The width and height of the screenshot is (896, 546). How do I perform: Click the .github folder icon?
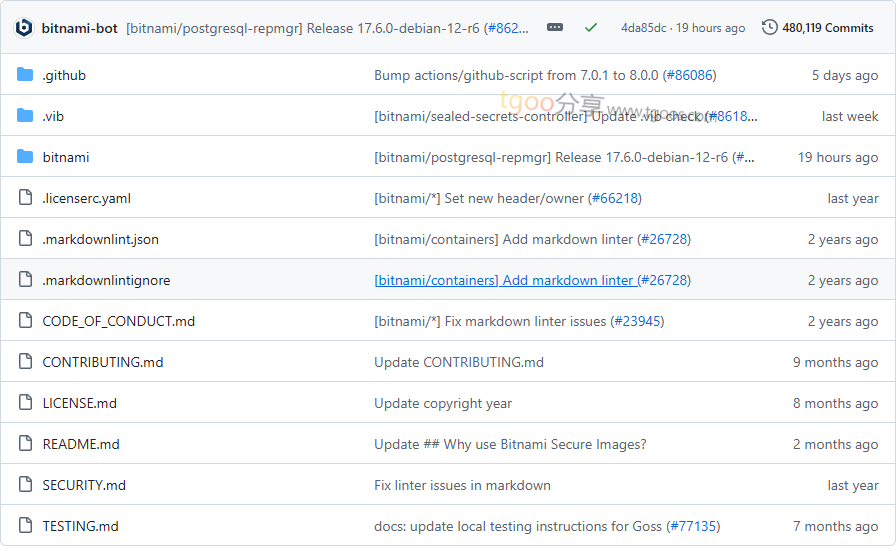click(25, 75)
